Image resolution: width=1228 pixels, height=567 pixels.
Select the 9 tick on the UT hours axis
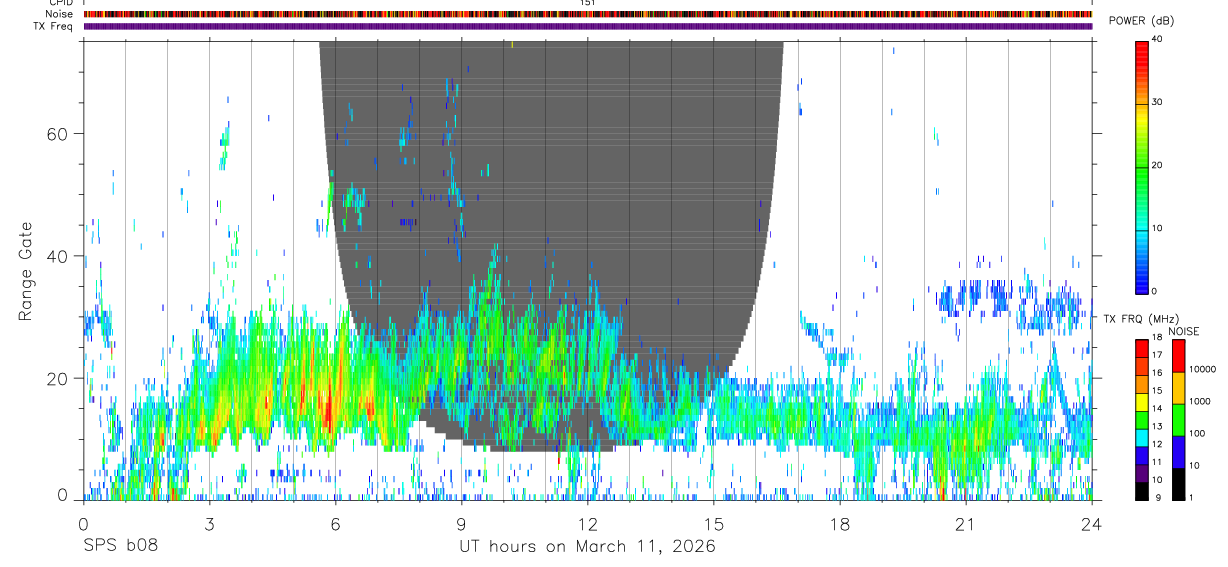click(461, 523)
